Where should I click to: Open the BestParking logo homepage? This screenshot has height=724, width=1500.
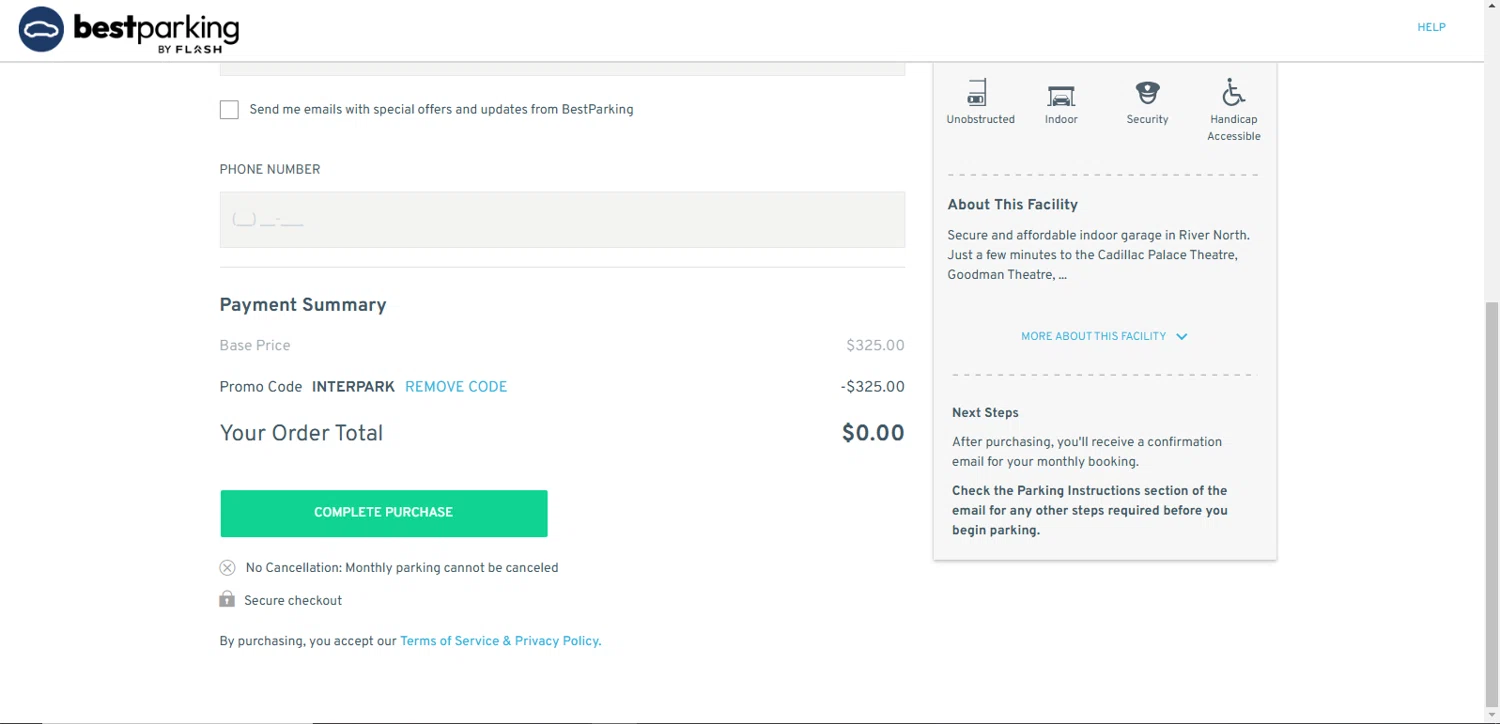point(129,30)
